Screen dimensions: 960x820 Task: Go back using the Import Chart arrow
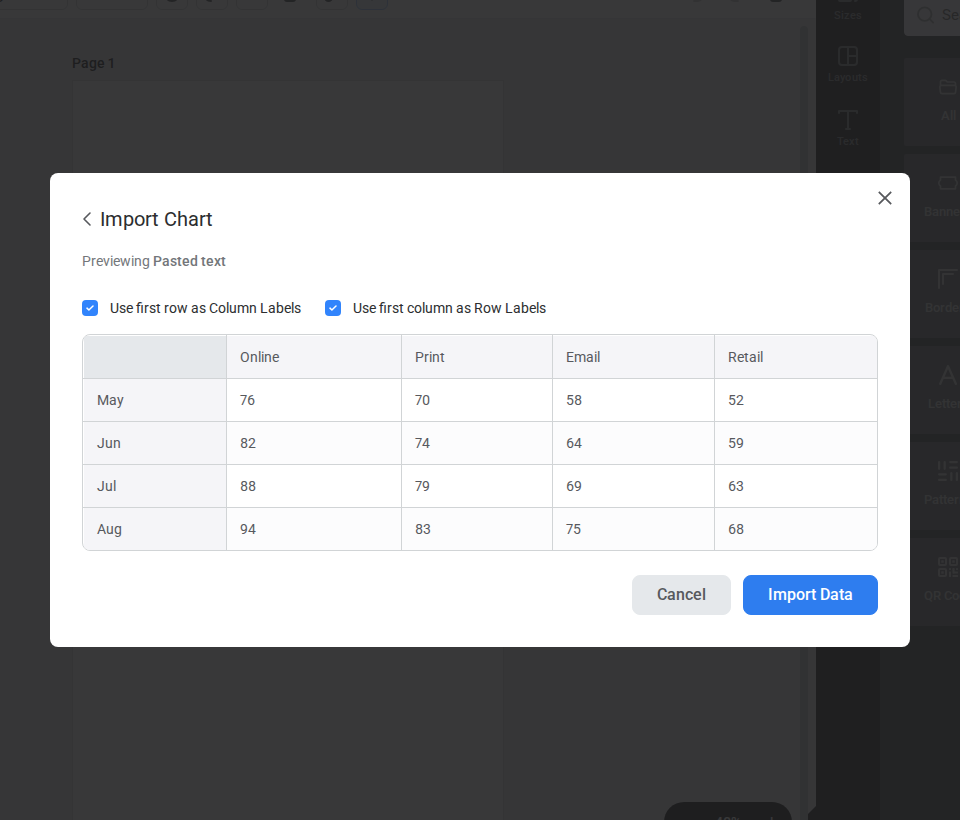pyautogui.click(x=87, y=219)
